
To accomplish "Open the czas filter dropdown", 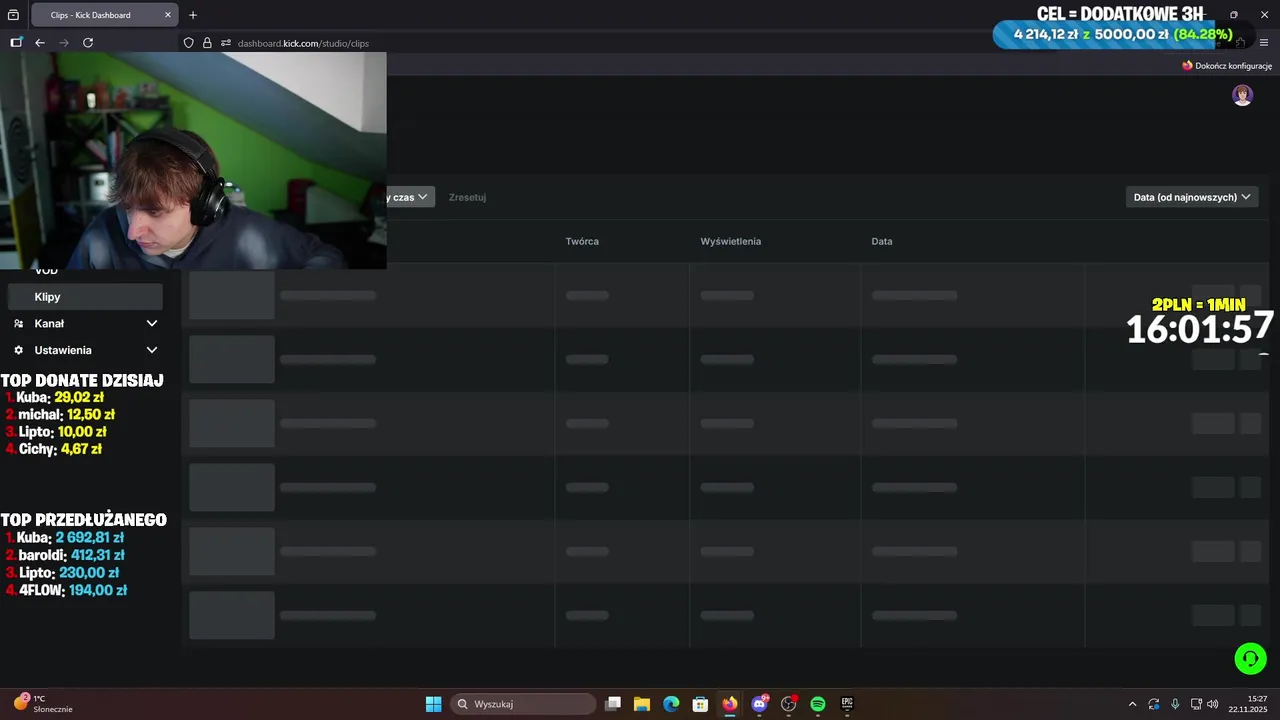I will [x=410, y=197].
